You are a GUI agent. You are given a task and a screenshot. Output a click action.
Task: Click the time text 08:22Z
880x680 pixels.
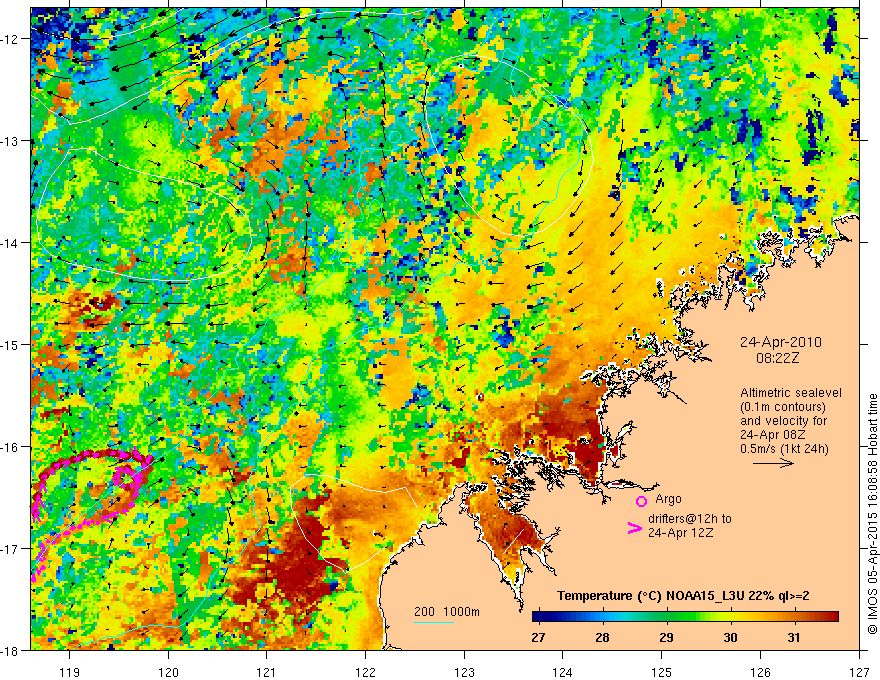777,358
